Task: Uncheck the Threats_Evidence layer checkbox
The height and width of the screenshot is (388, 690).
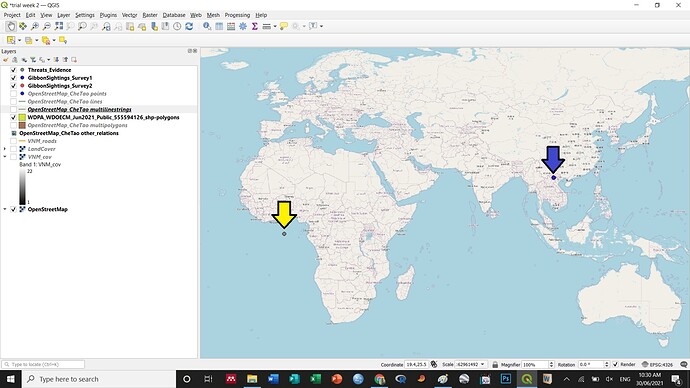Action: point(13,70)
